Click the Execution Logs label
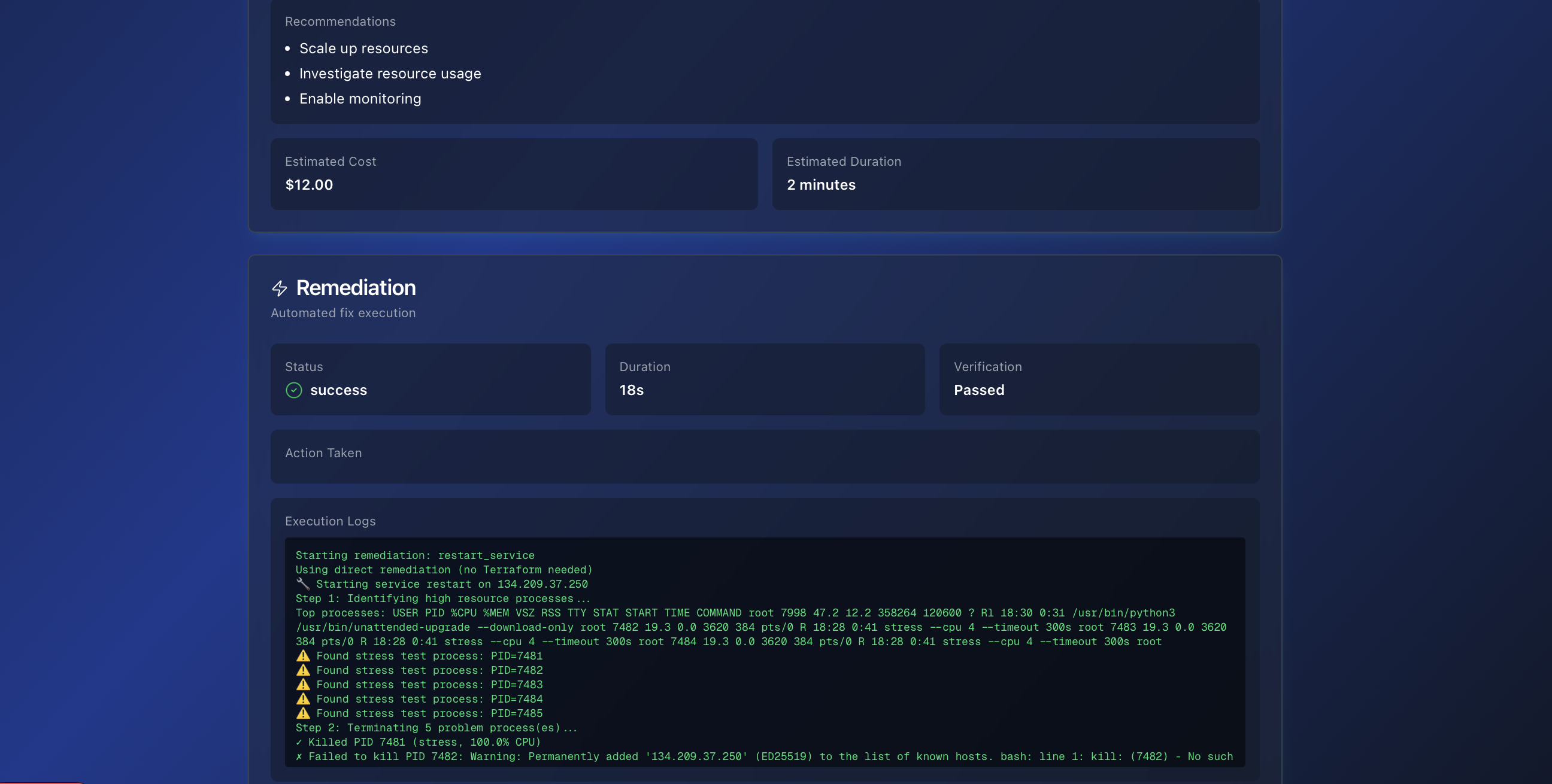 [330, 521]
